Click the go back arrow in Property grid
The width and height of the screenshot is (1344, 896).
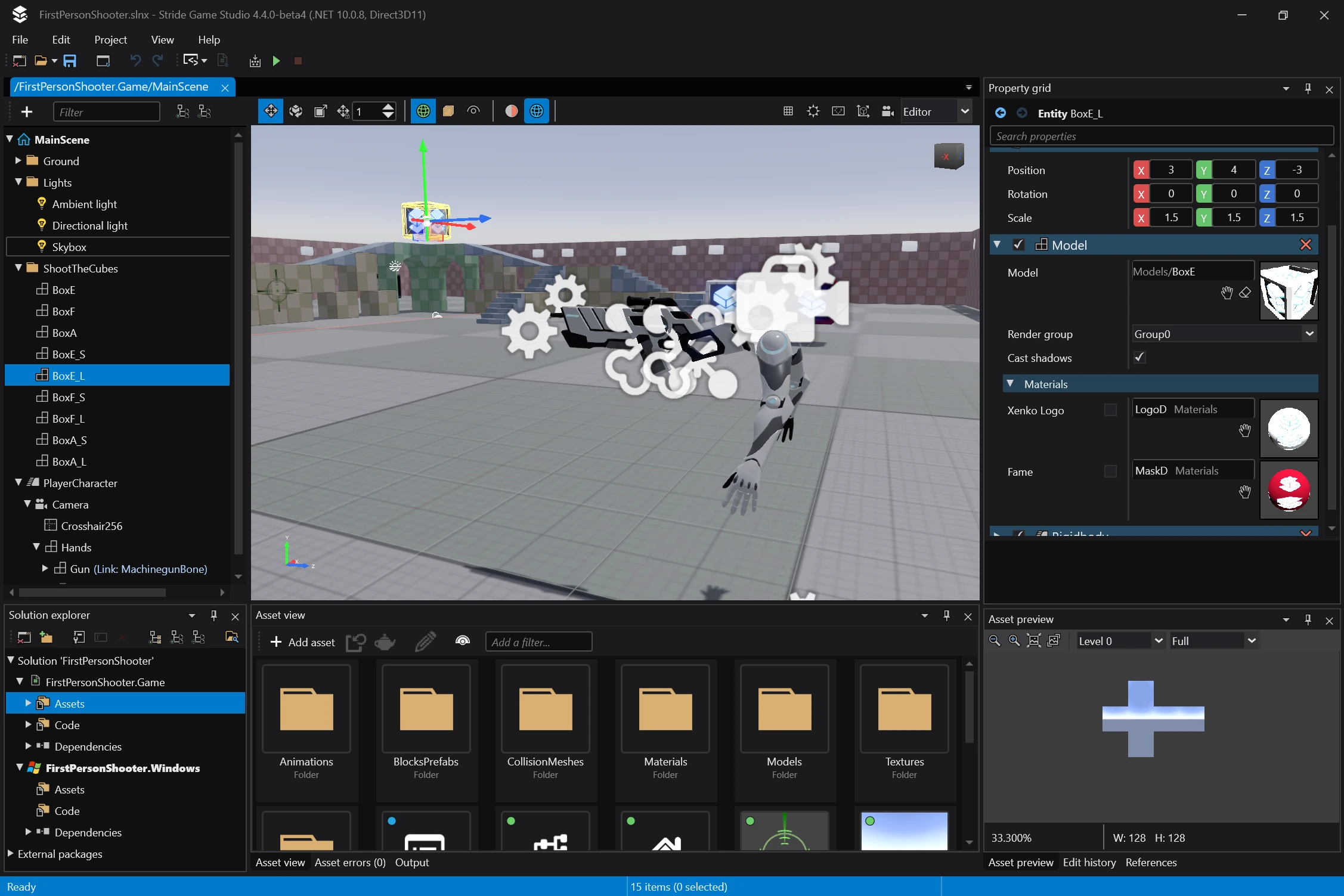1000,113
